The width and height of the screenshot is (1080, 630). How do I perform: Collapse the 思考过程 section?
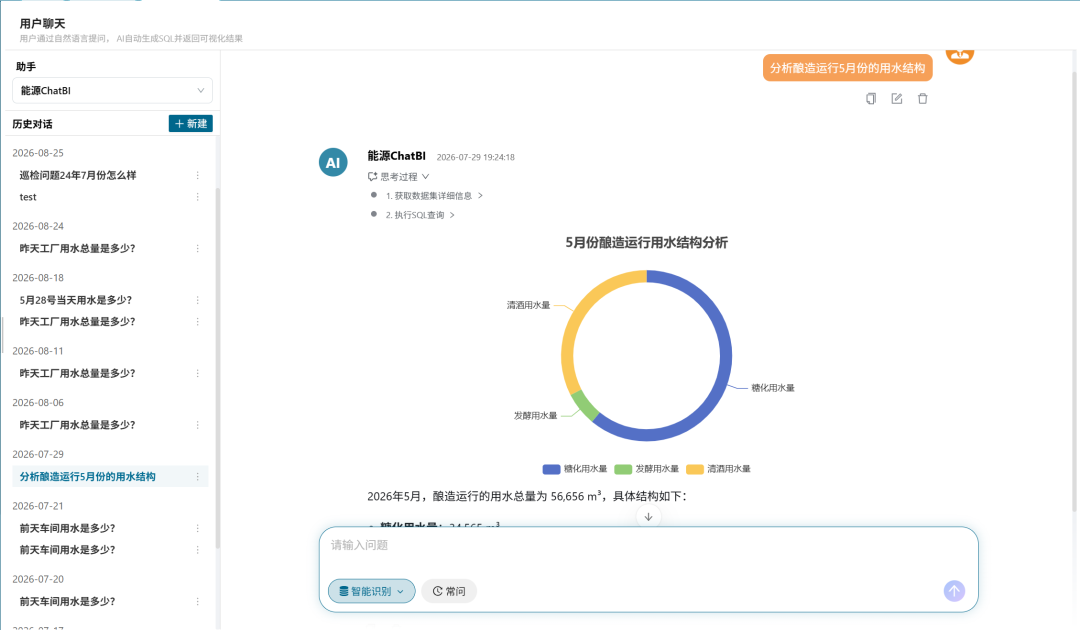tap(399, 176)
